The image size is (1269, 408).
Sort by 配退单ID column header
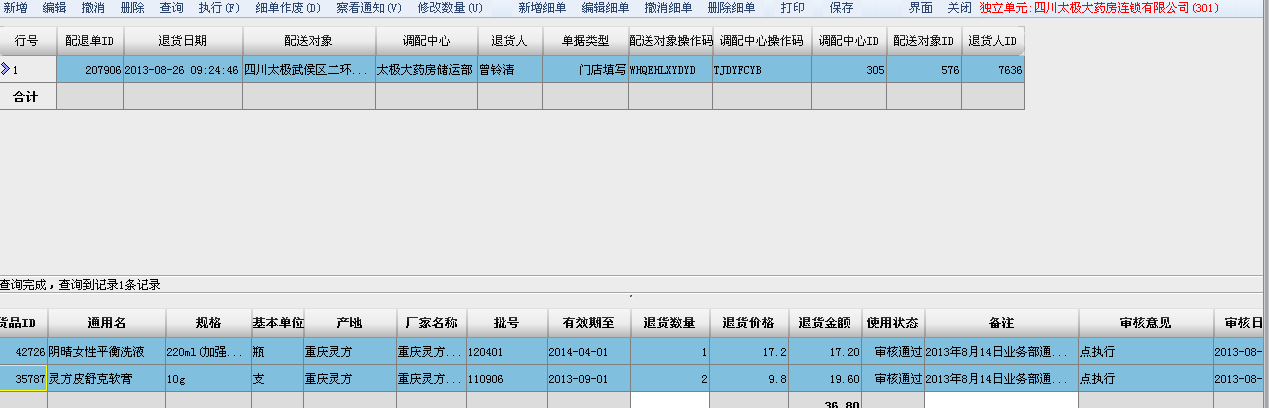tap(90, 41)
